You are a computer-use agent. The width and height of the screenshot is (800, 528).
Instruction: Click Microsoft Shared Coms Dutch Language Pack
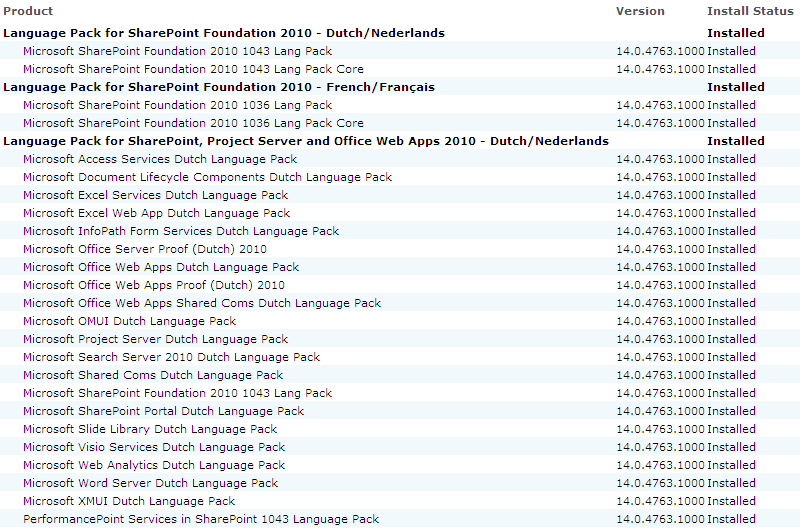click(153, 375)
